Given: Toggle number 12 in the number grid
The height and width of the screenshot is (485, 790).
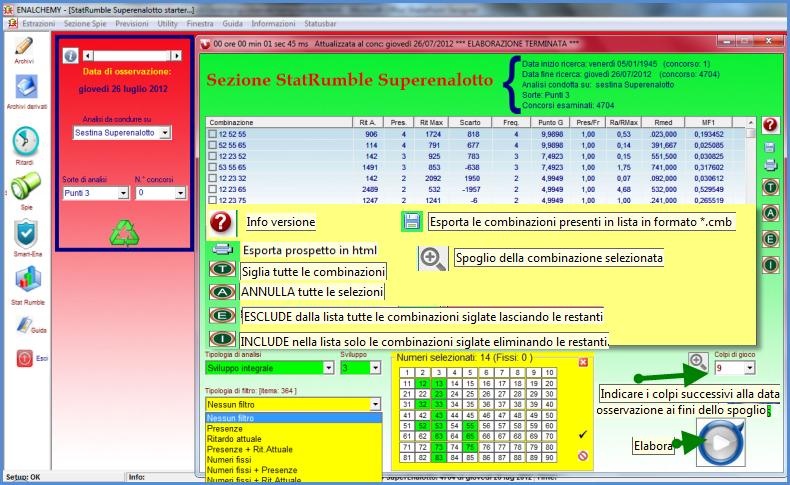Looking at the screenshot, I should coord(423,383).
